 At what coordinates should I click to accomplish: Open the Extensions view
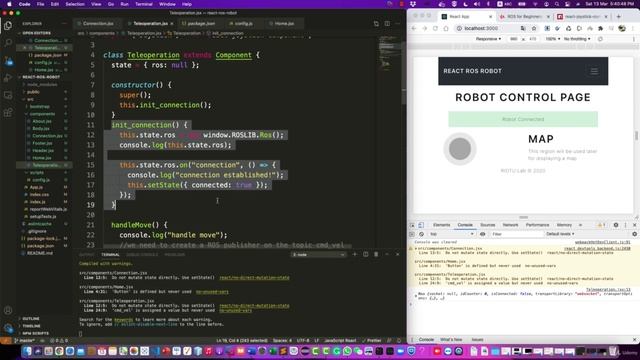click(8, 113)
